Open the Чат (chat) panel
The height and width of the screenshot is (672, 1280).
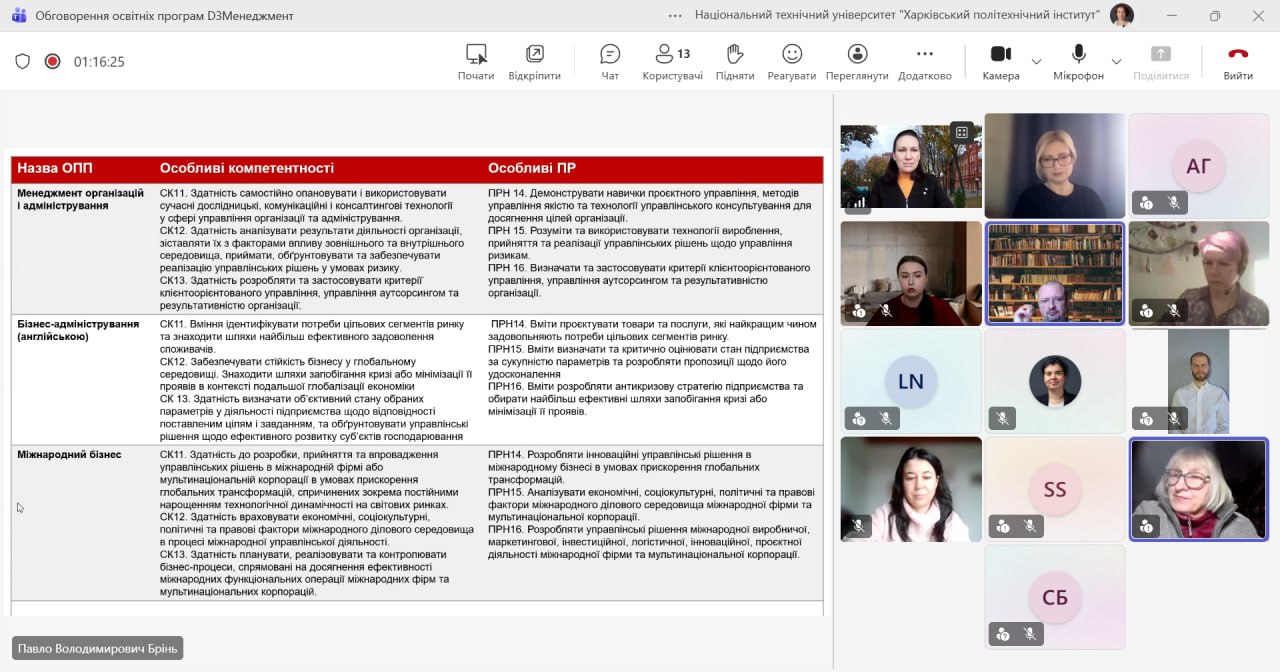coord(610,61)
